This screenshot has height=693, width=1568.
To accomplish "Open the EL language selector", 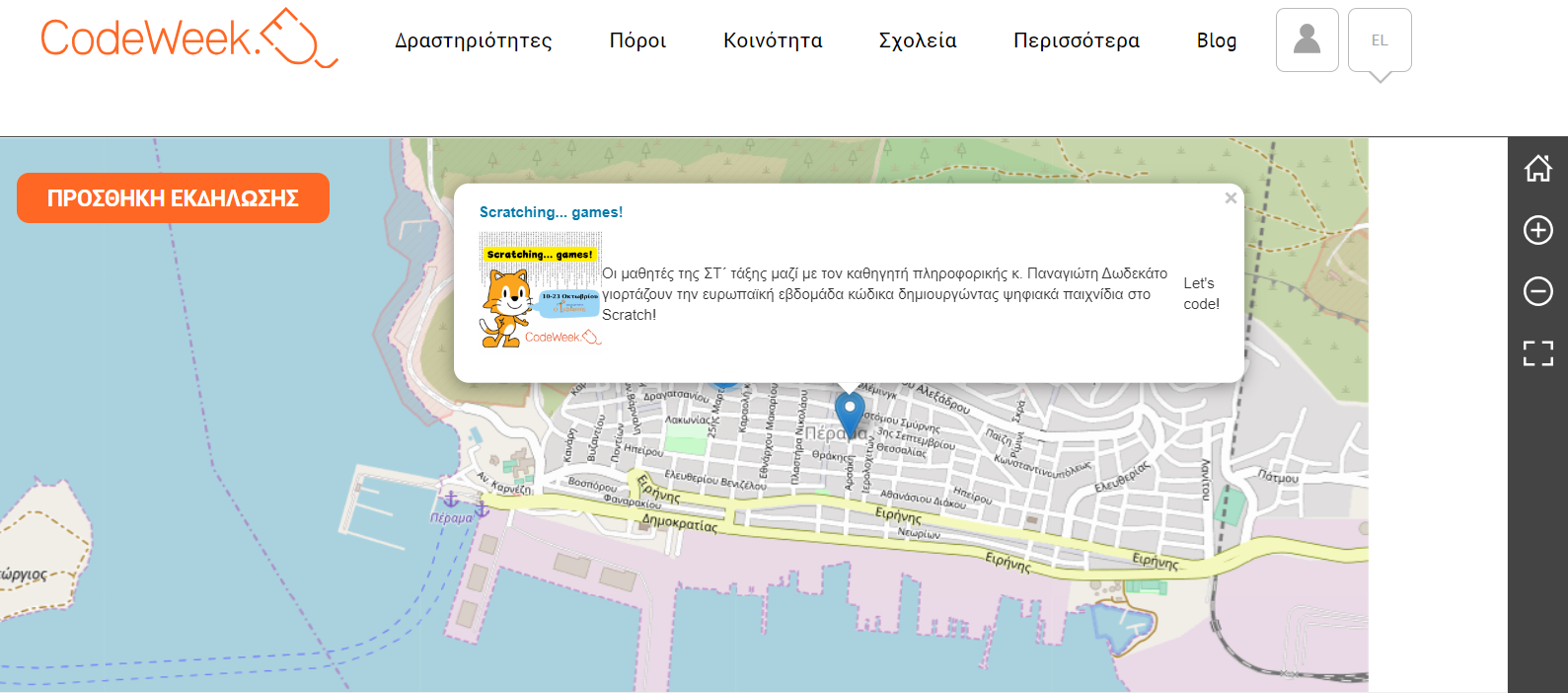I will (x=1380, y=40).
